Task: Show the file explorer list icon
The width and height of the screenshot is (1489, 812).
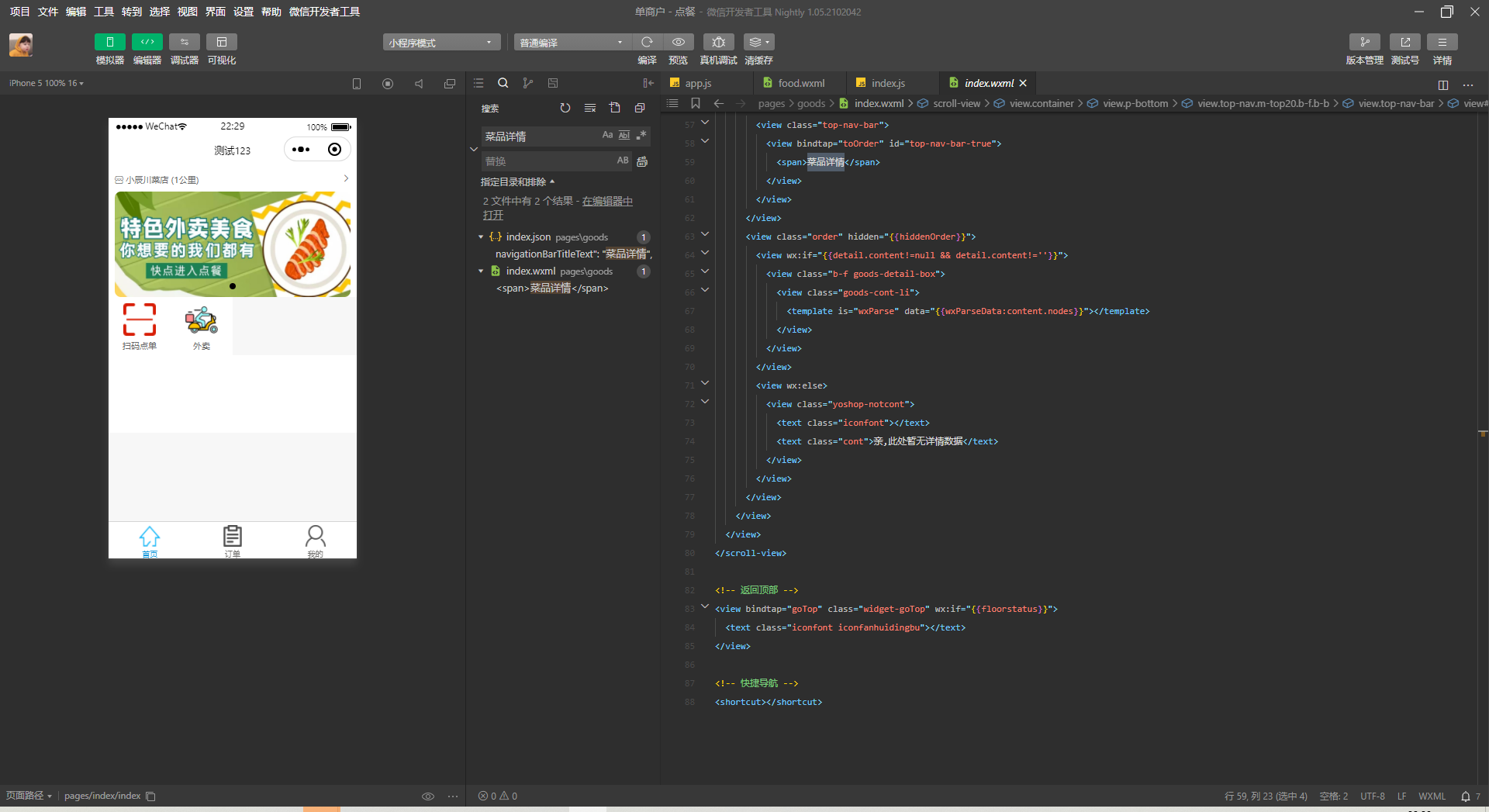Action: tap(478, 83)
